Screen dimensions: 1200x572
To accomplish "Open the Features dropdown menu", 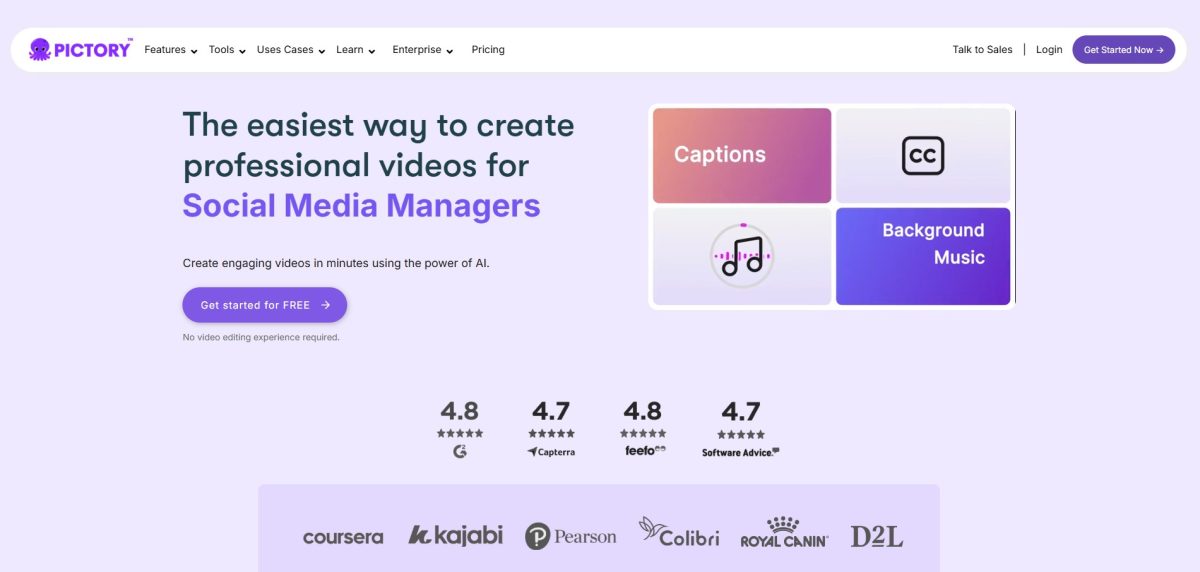I will point(171,50).
